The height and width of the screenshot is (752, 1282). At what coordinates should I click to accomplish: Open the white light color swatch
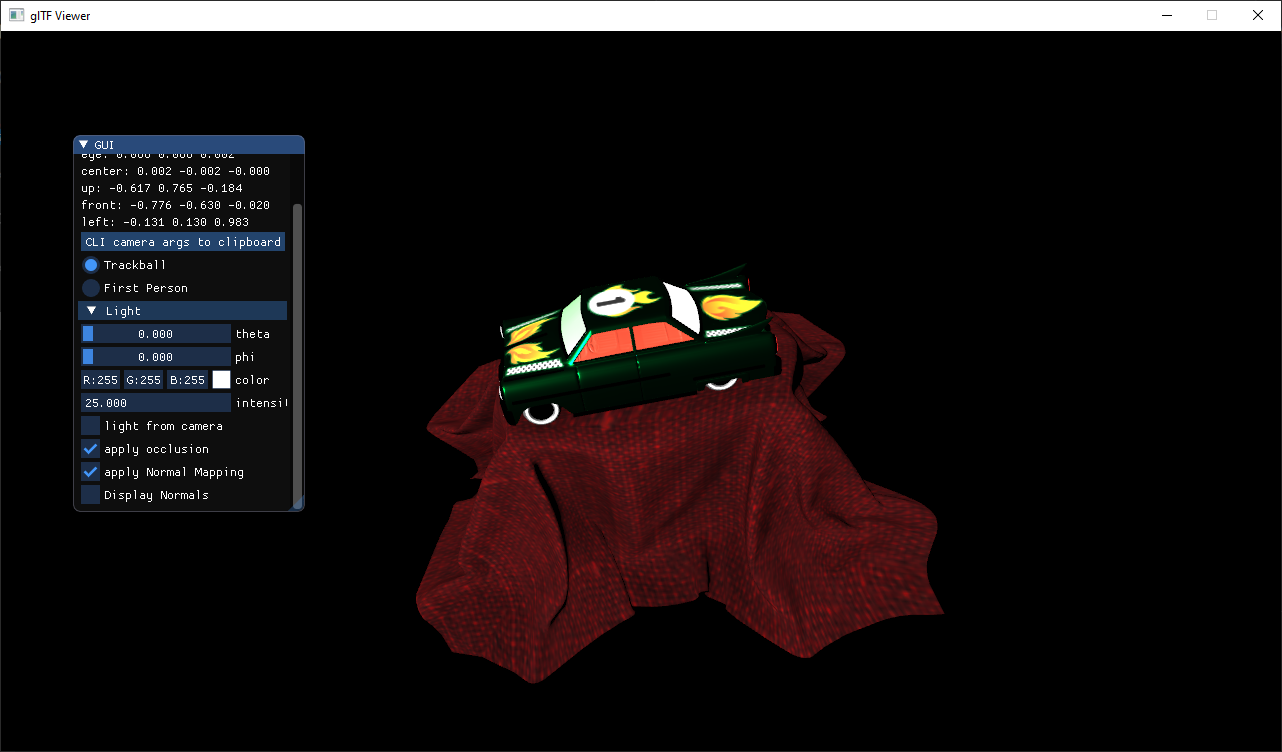[x=221, y=380]
